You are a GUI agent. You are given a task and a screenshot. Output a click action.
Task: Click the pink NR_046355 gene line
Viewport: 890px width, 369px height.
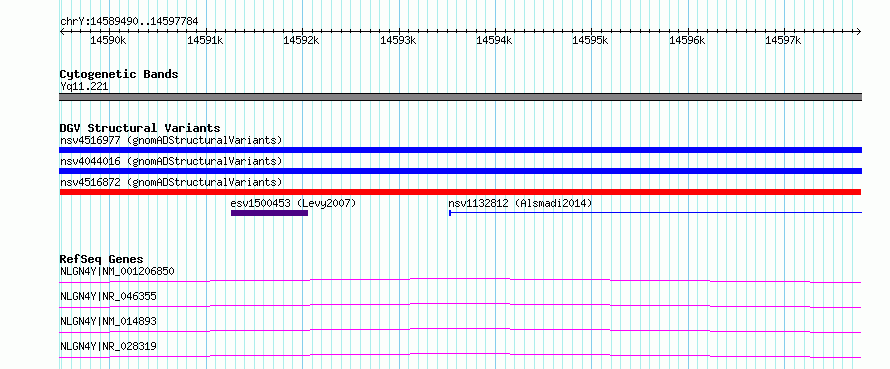460,305
